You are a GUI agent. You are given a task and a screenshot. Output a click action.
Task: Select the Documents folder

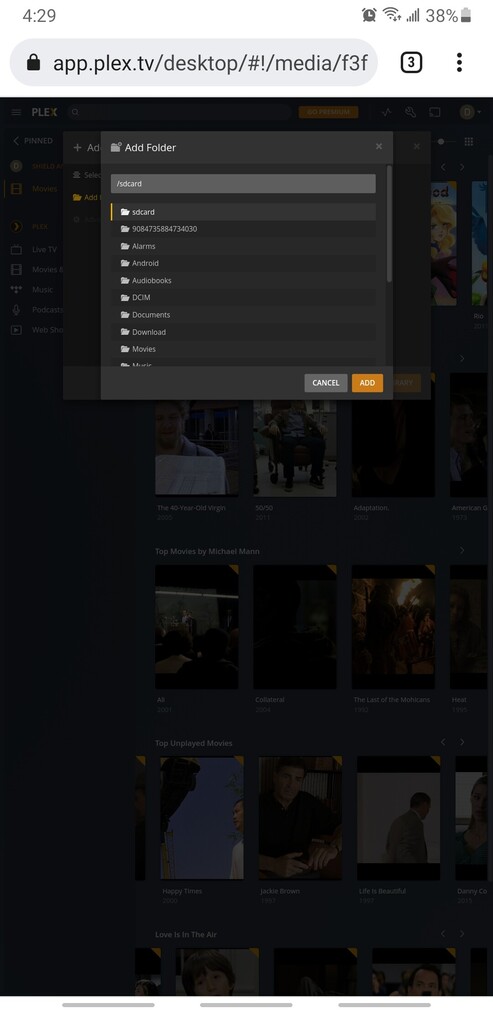click(x=243, y=314)
